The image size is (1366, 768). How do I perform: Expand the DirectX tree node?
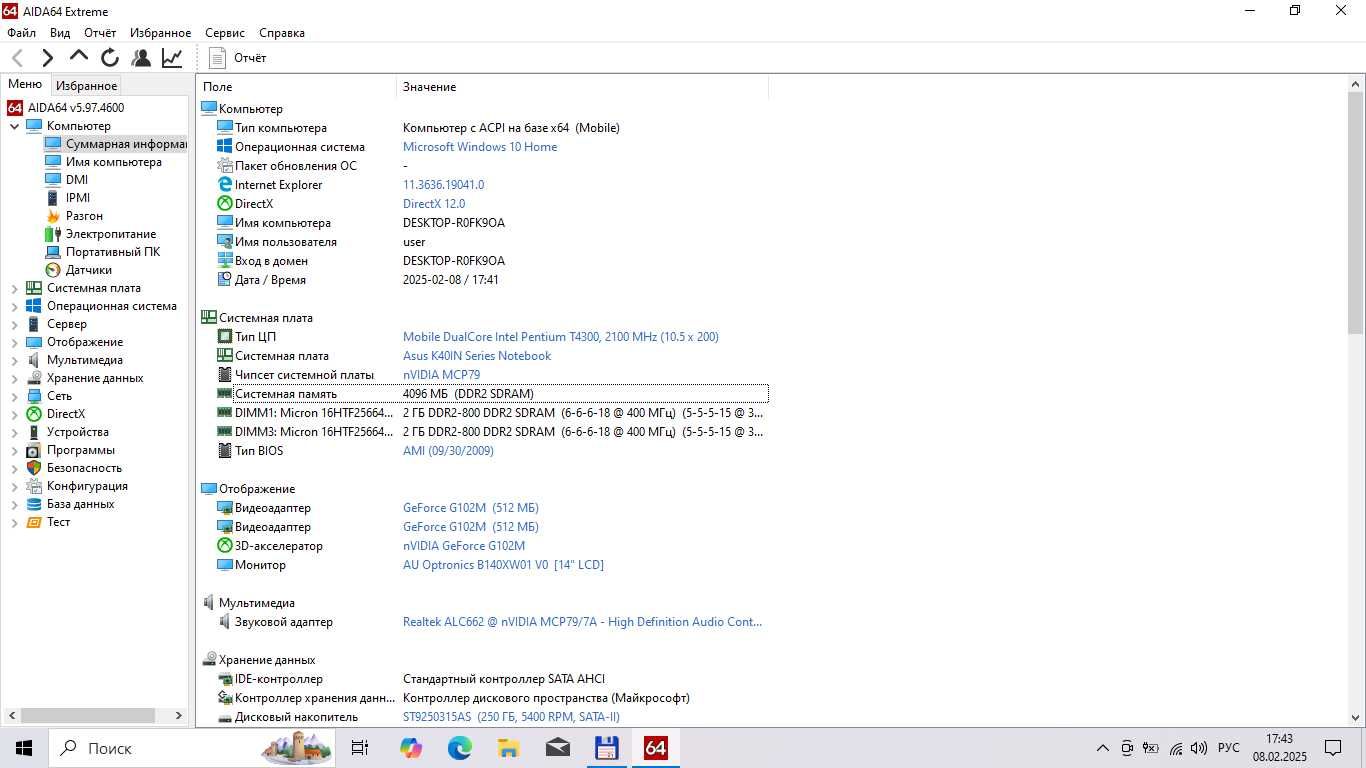14,414
